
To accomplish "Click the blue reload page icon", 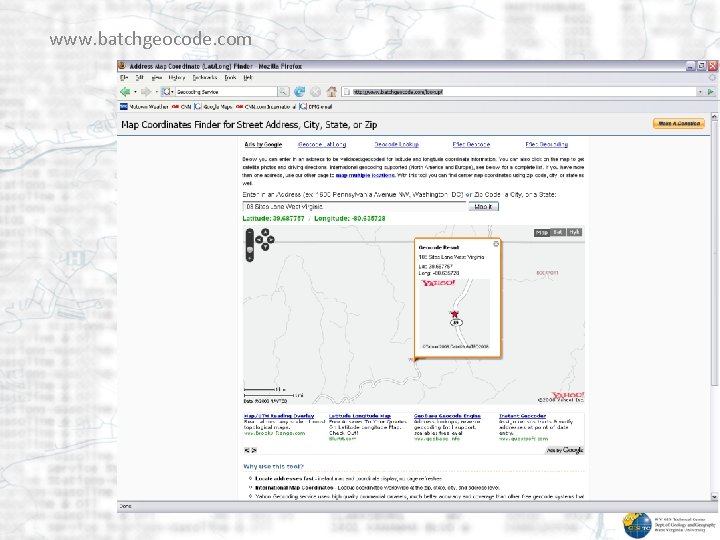I will coord(299,92).
